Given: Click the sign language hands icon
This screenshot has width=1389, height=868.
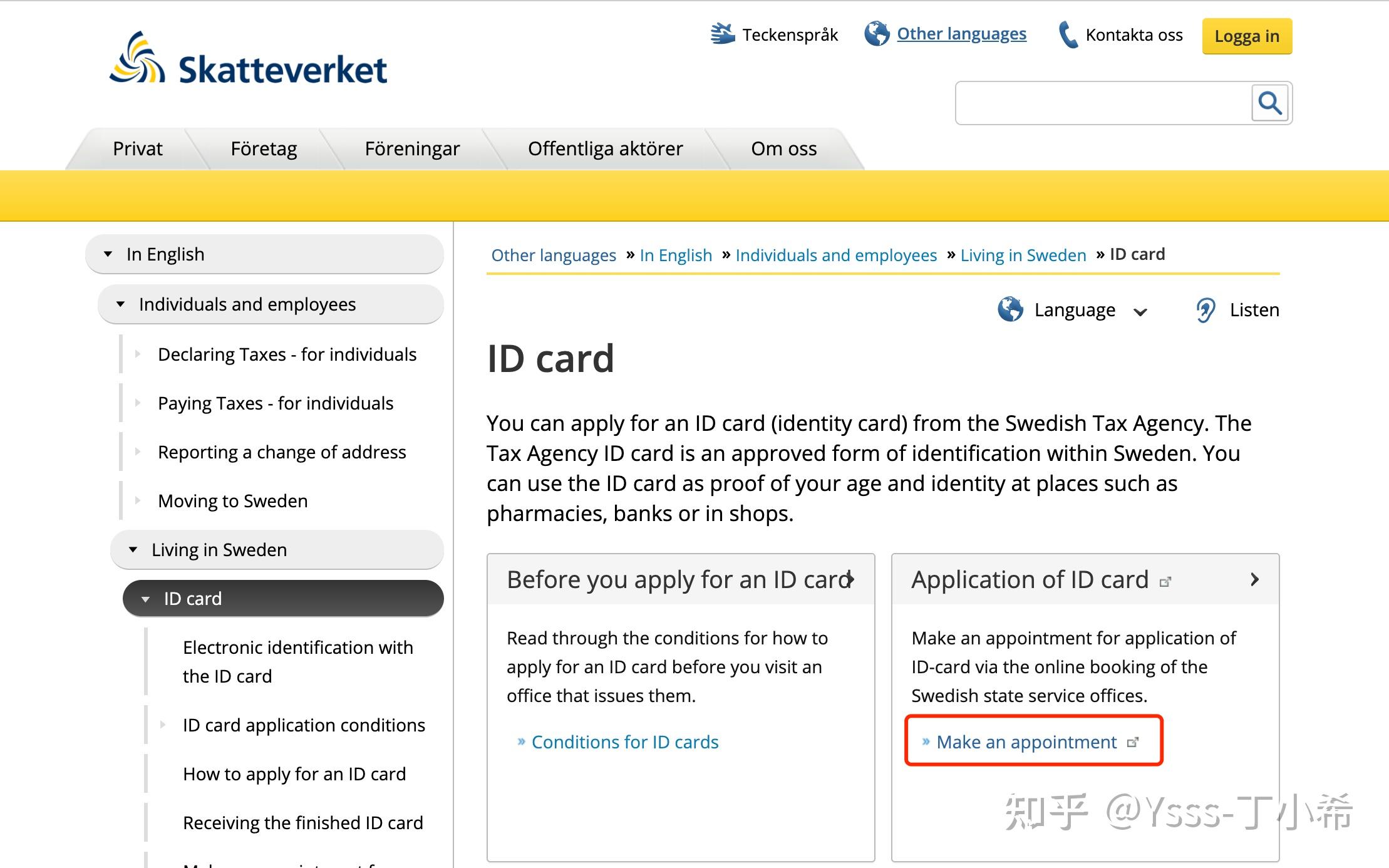Looking at the screenshot, I should pyautogui.click(x=722, y=34).
